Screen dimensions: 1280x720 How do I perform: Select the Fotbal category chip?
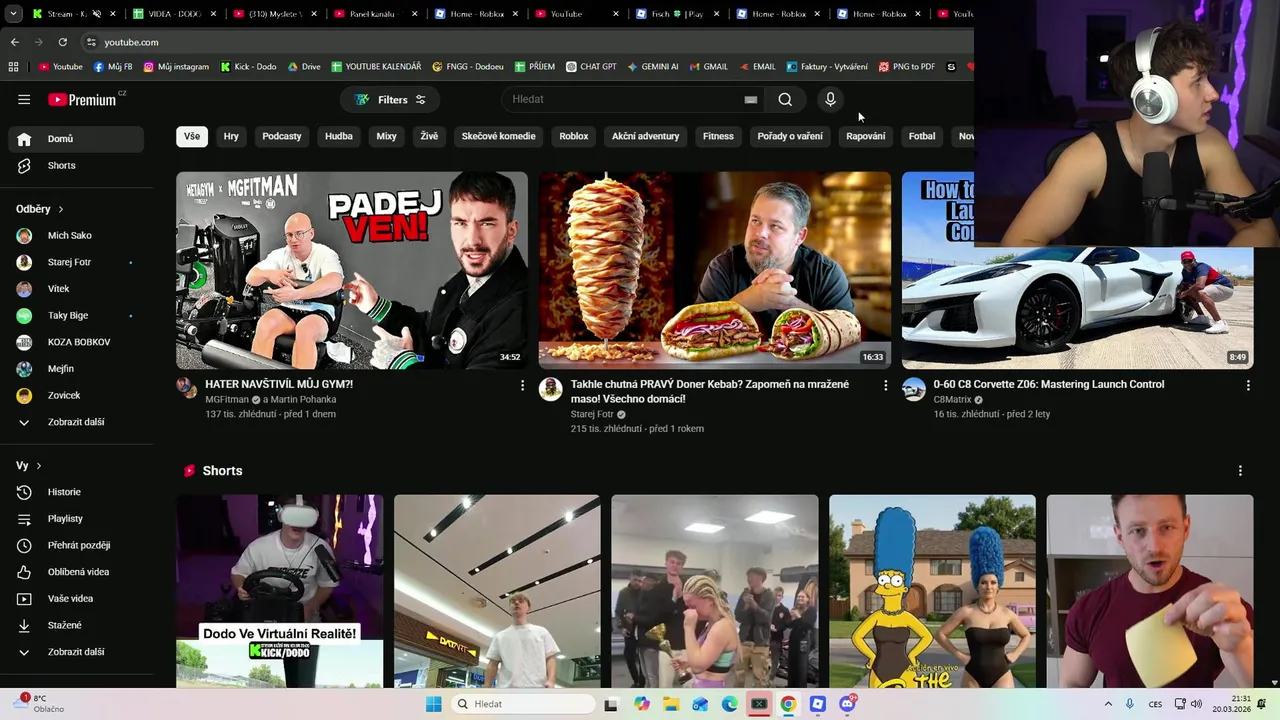point(922,136)
